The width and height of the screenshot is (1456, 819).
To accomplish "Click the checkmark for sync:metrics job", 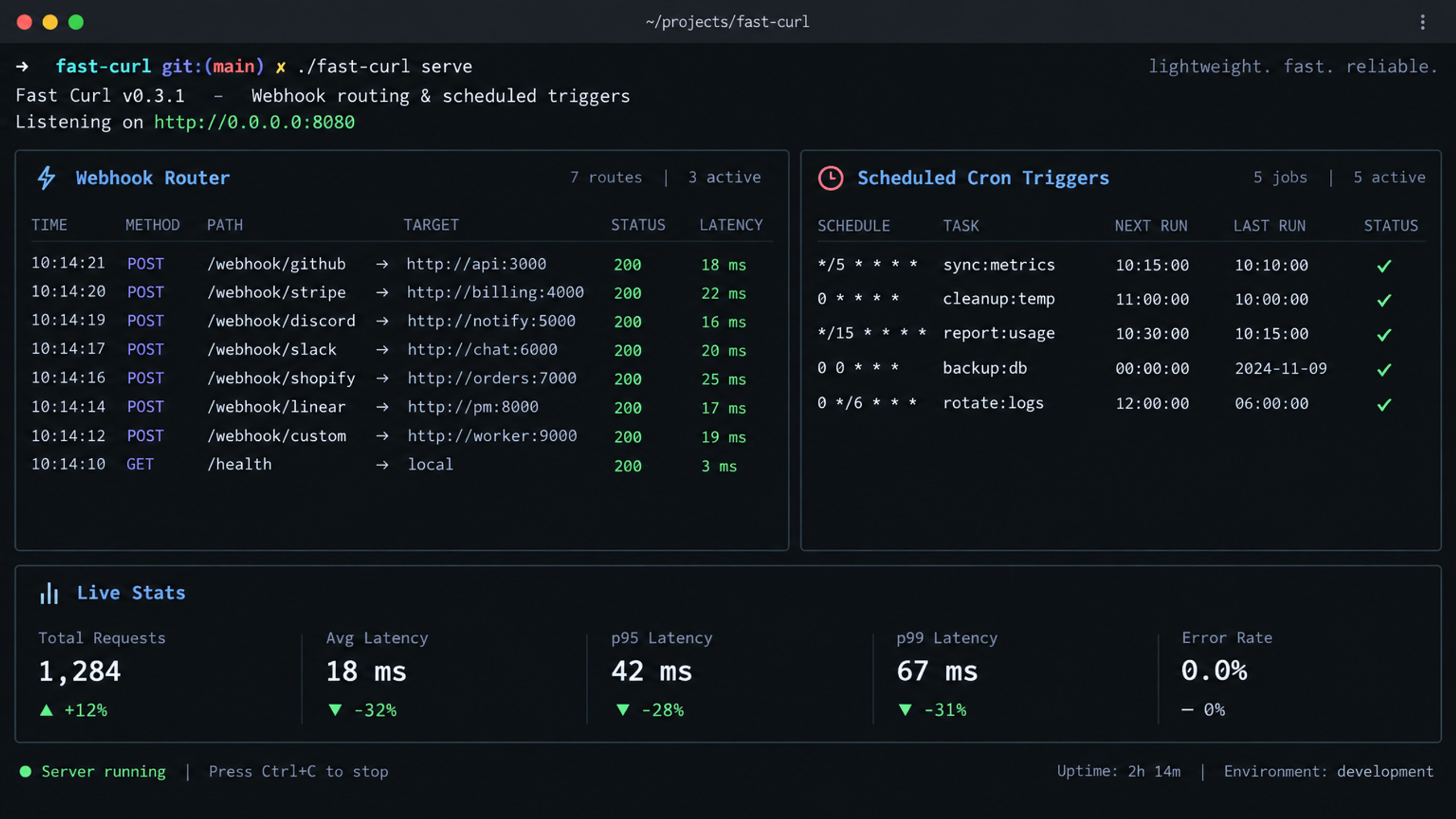I will (x=1384, y=266).
